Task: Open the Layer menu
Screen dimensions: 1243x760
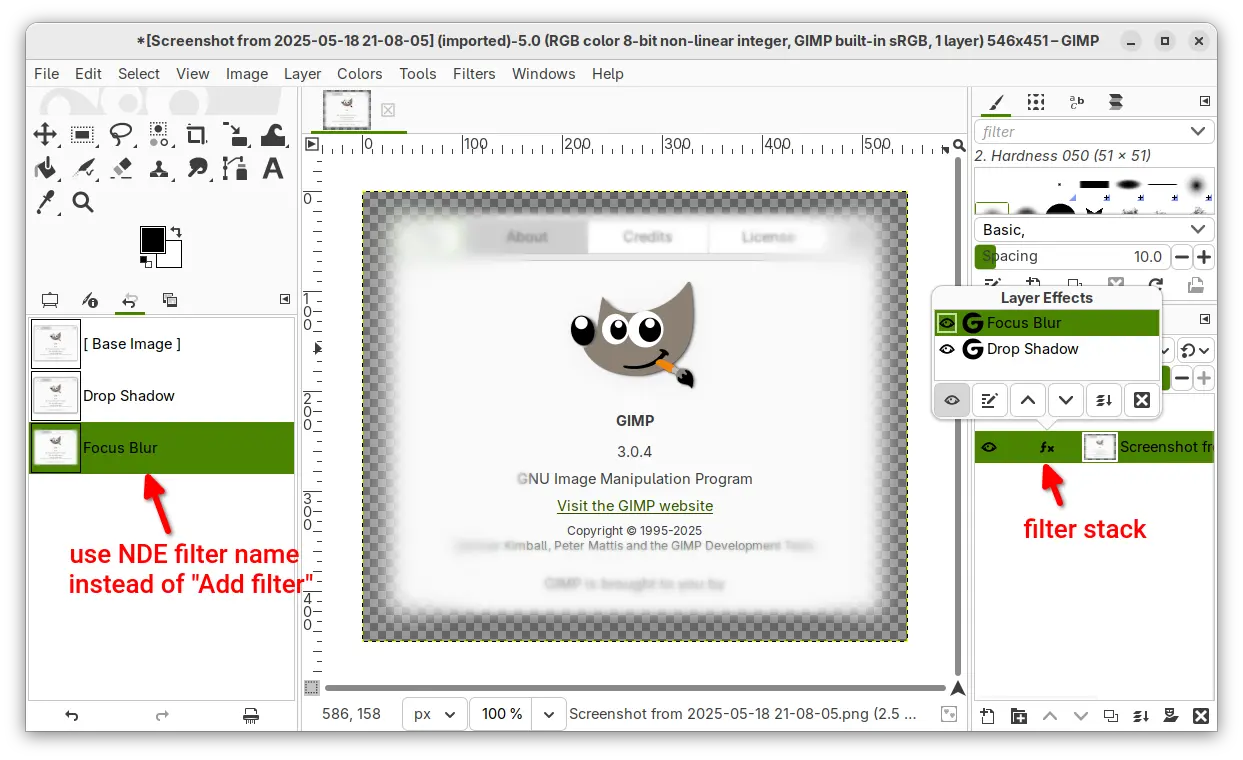Action: (302, 73)
